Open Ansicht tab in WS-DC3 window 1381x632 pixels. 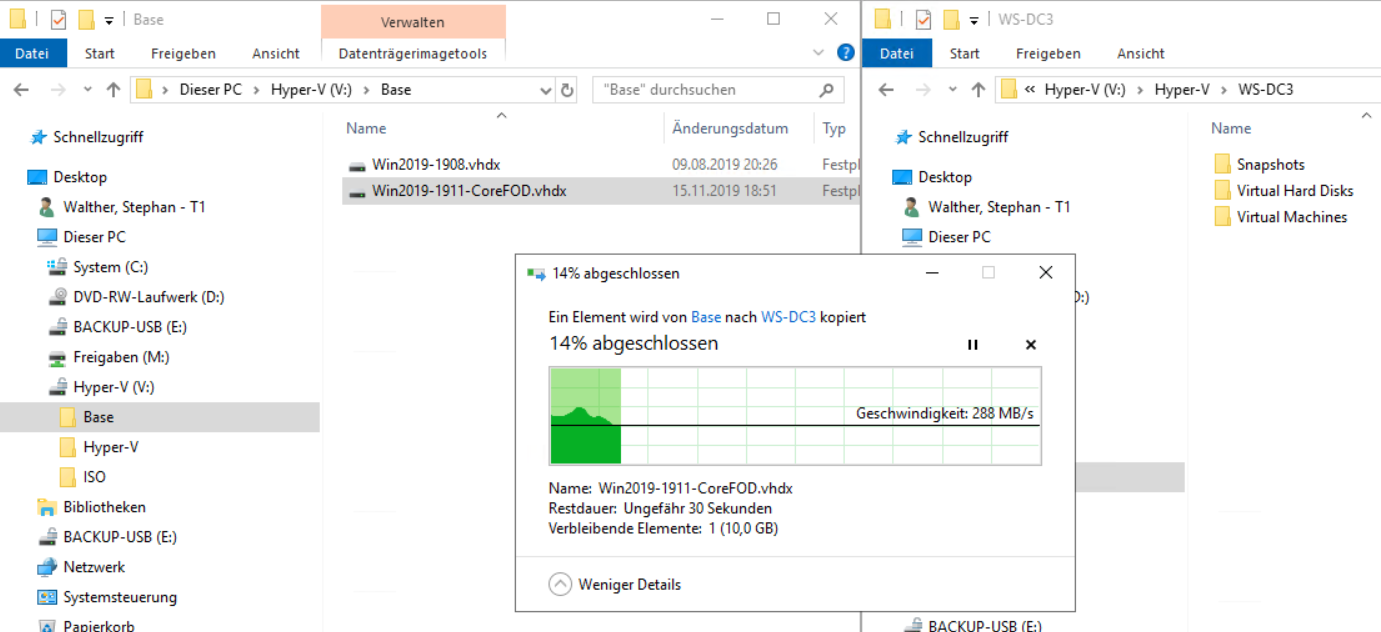click(1141, 53)
